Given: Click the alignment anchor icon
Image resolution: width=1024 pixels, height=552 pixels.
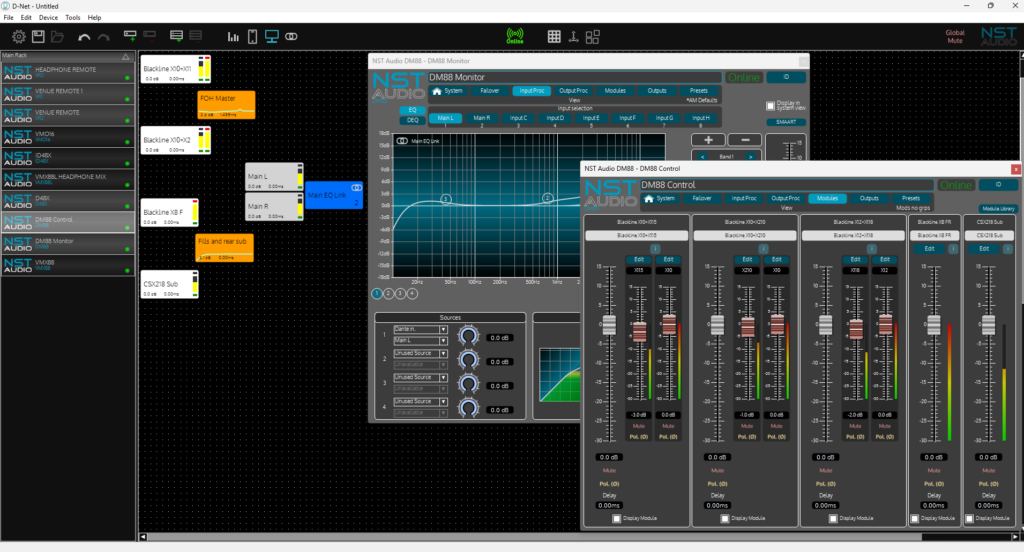Looking at the screenshot, I should 573,37.
